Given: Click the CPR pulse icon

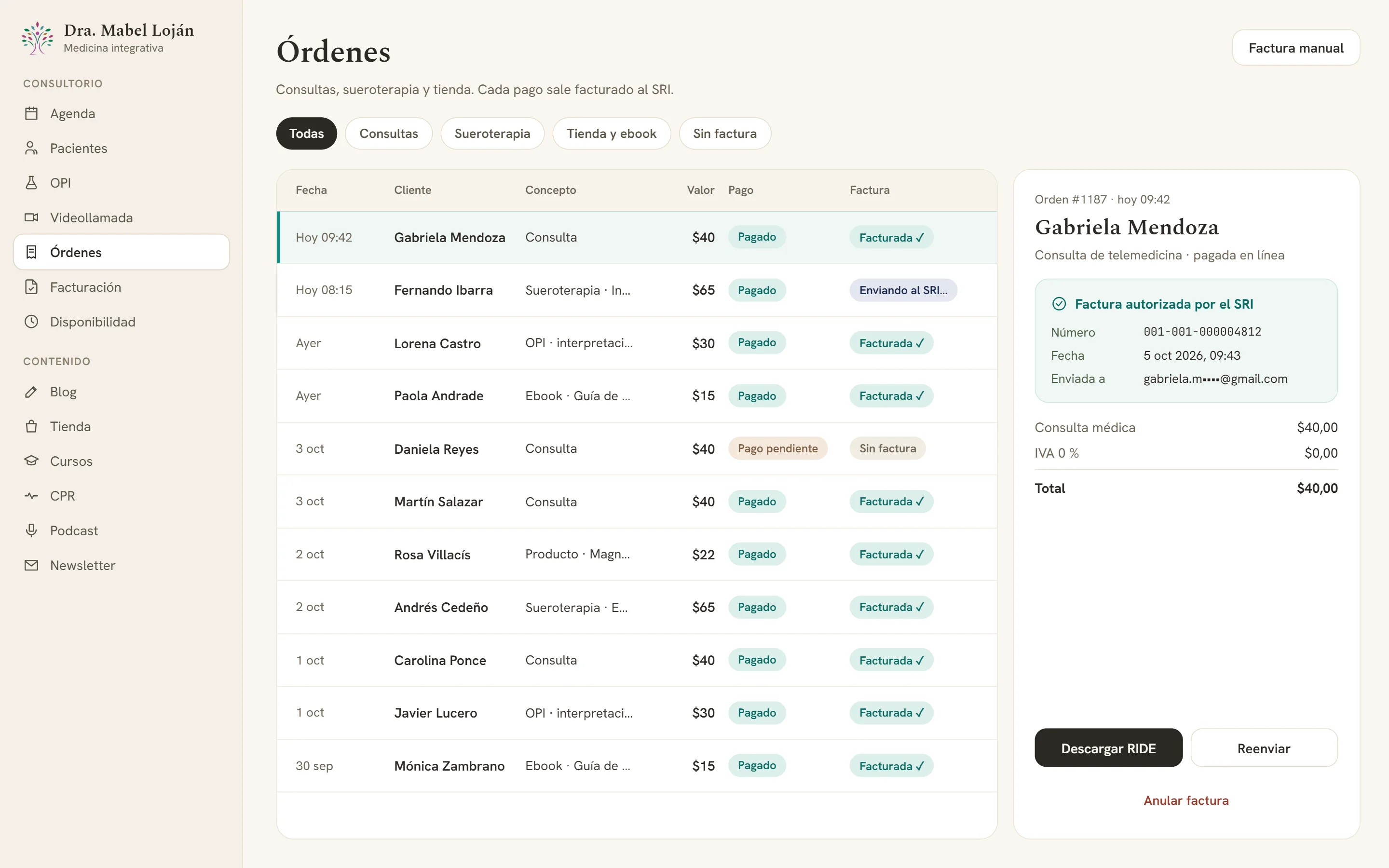Looking at the screenshot, I should point(31,496).
